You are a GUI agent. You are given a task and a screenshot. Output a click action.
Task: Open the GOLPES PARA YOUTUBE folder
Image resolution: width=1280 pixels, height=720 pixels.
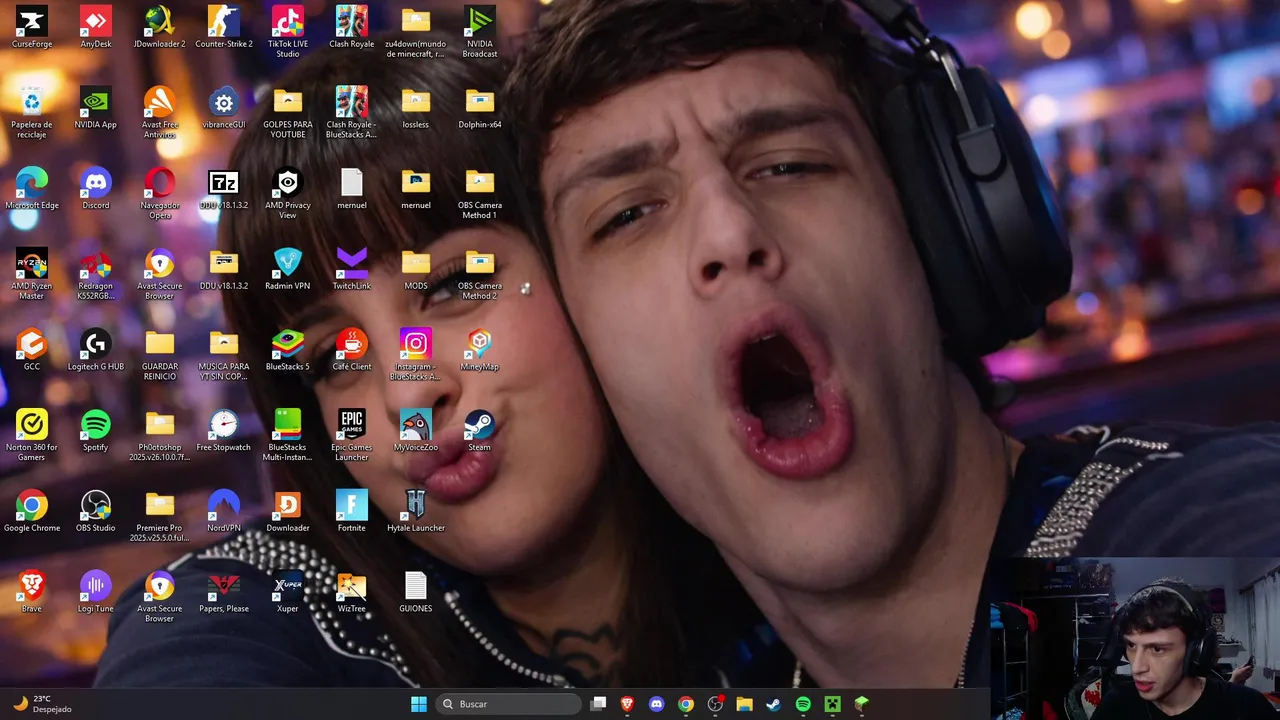pos(288,113)
